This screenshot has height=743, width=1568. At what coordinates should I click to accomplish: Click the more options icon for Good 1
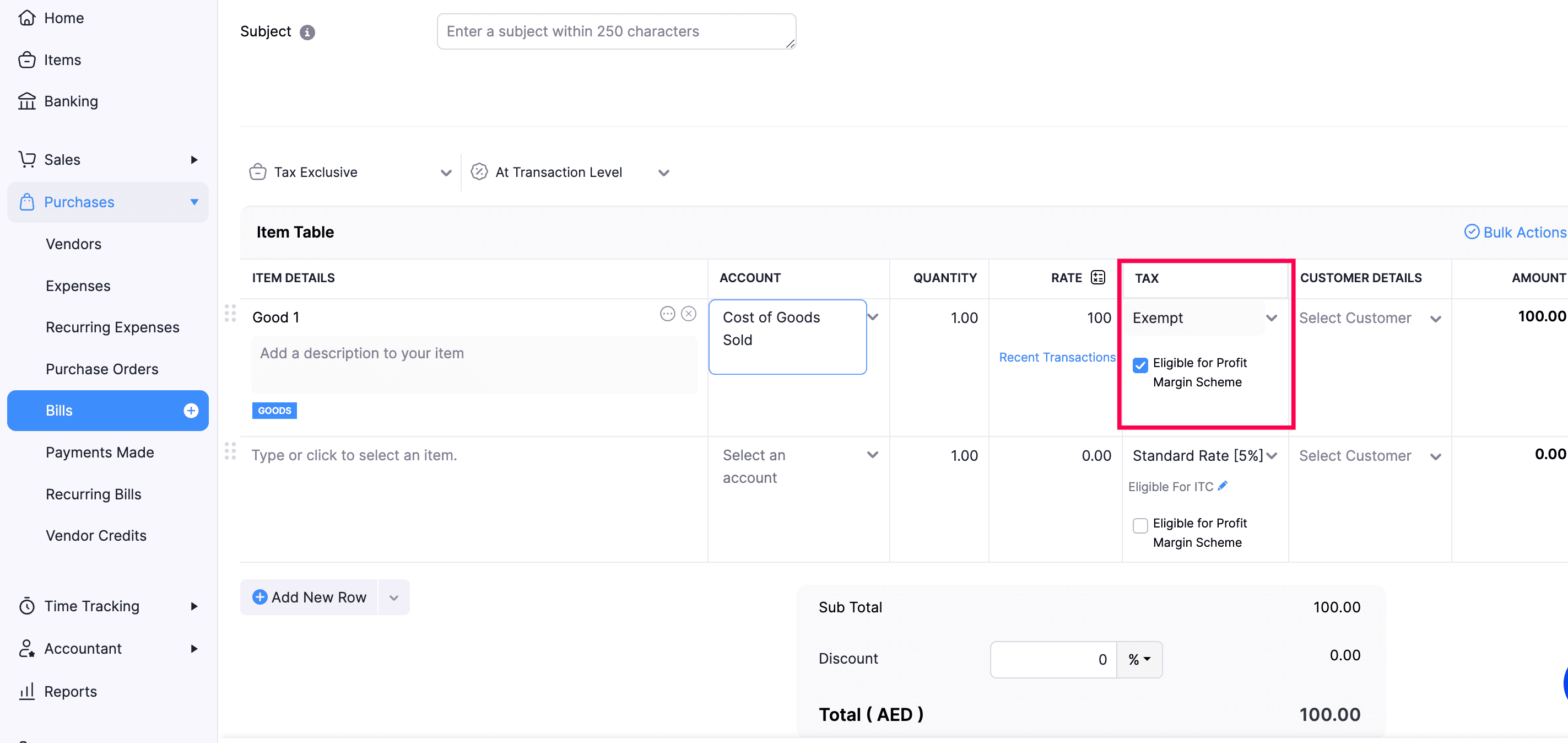click(x=668, y=314)
